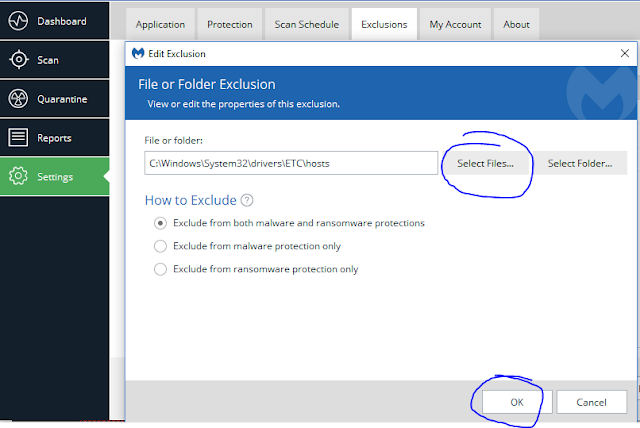The width and height of the screenshot is (640, 428).
Task: Select the Settings gear icon
Action: pyautogui.click(x=18, y=176)
